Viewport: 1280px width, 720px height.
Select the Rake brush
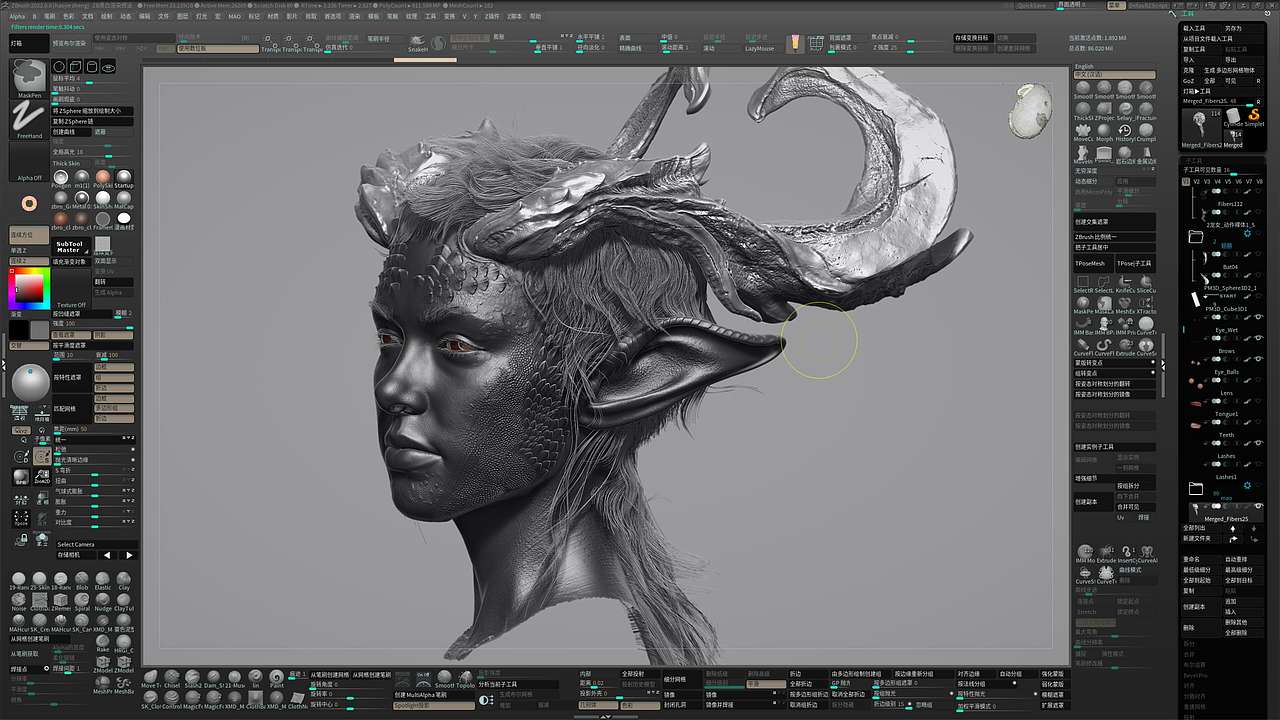(103, 644)
